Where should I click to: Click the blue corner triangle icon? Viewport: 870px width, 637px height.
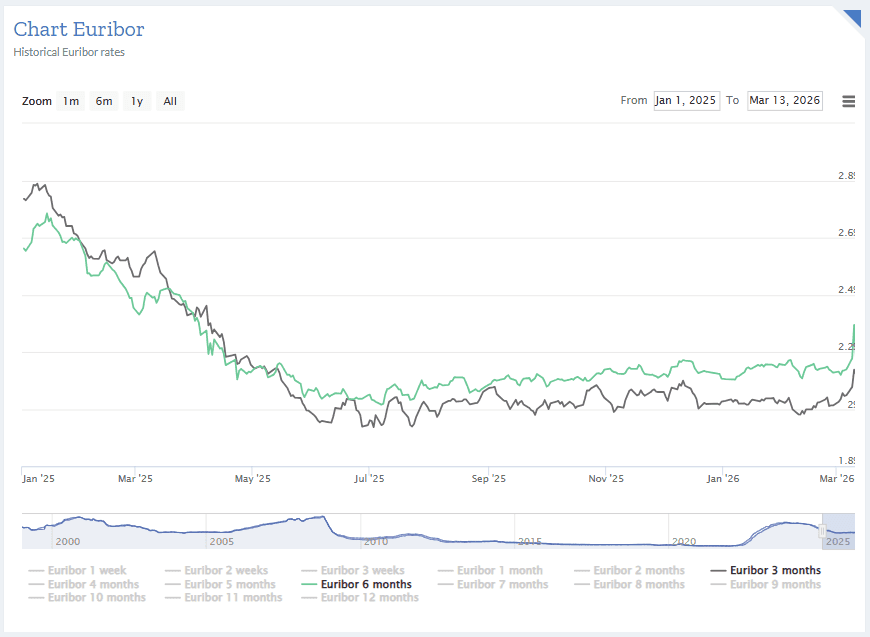click(853, 16)
